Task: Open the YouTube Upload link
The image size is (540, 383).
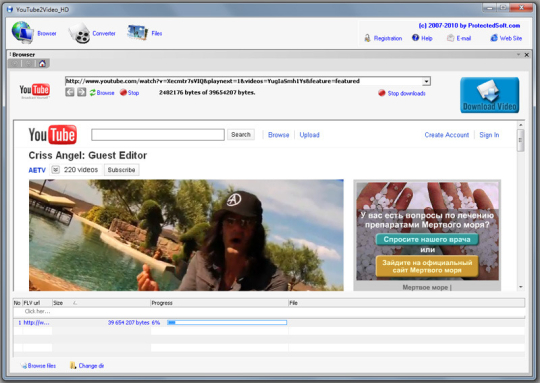Action: (x=310, y=135)
